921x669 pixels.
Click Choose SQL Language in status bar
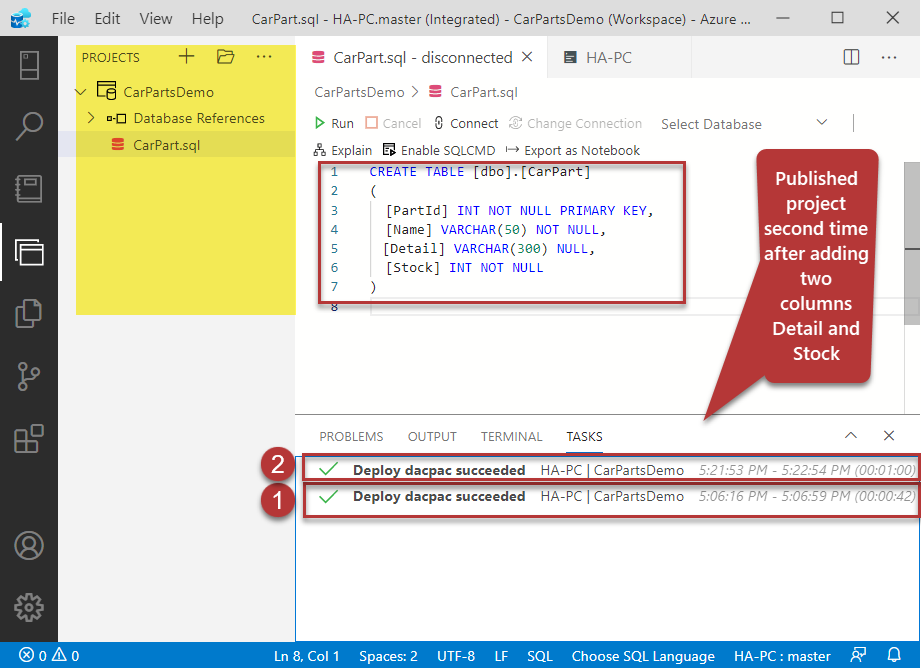point(643,656)
